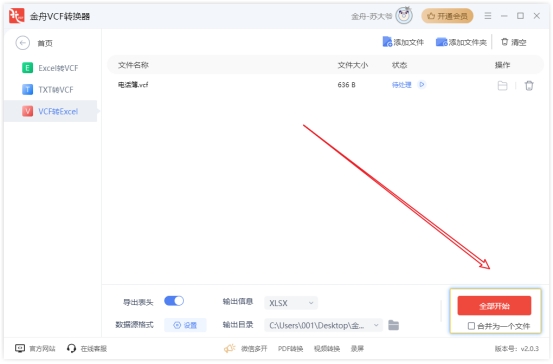
Task: Browse the output directory with the folder icon
Action: 393,325
